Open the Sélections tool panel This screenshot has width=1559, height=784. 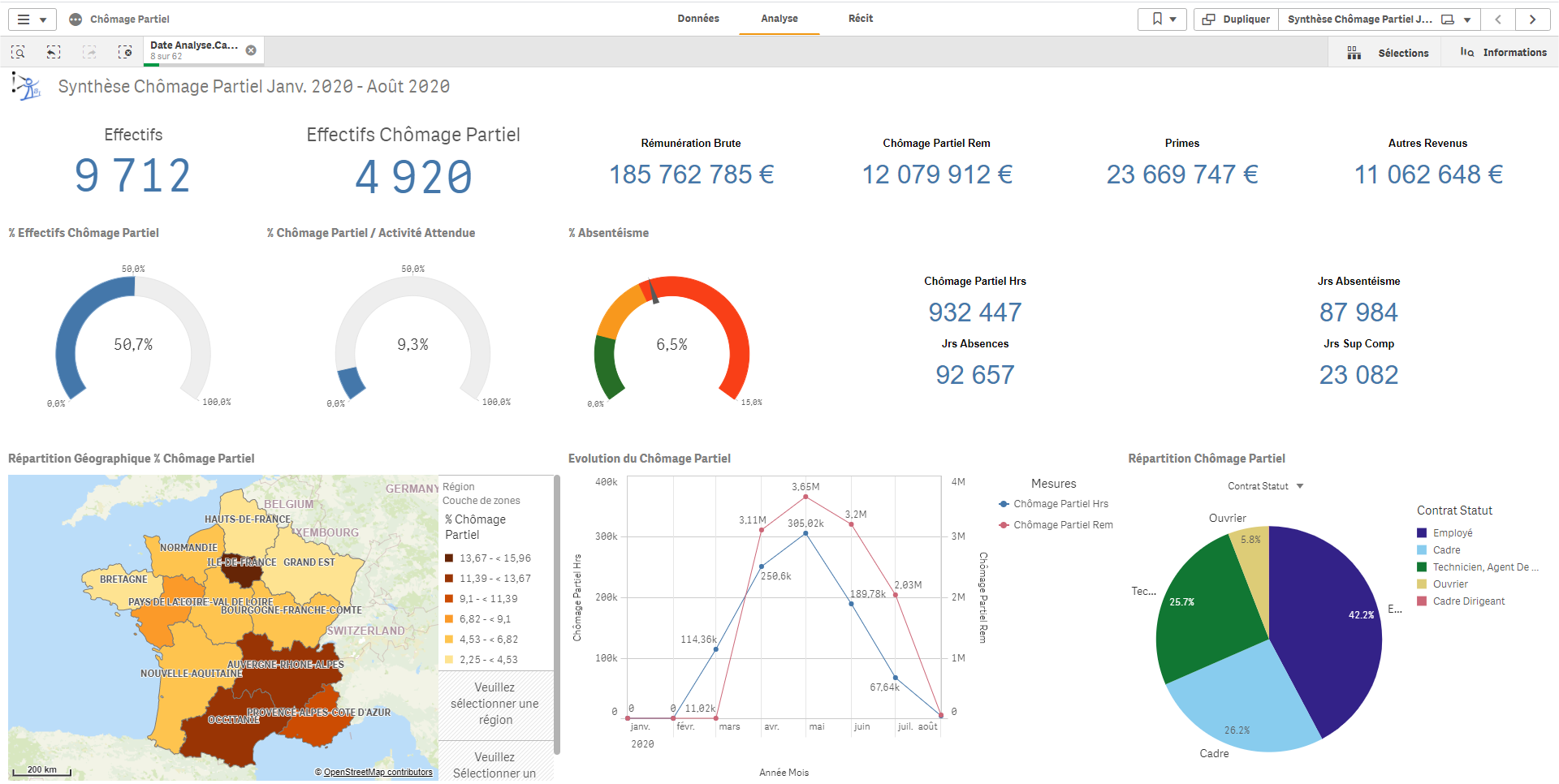(1388, 53)
